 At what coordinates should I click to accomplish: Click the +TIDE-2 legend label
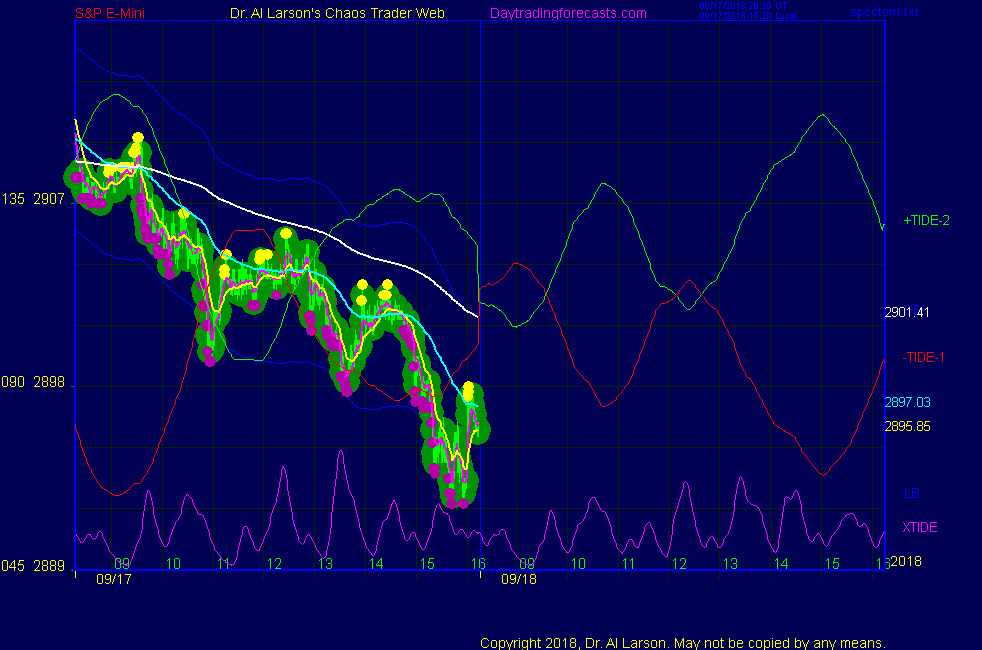927,220
